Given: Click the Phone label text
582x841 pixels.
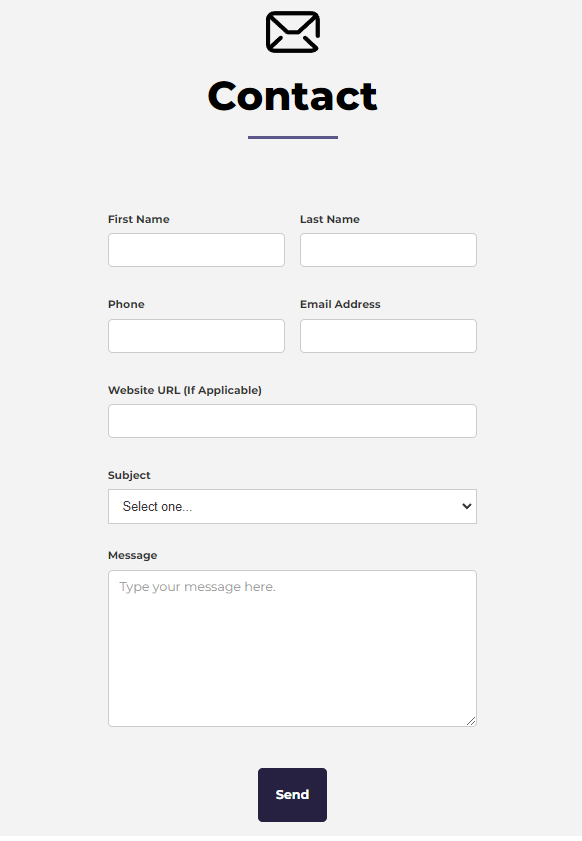Looking at the screenshot, I should pyautogui.click(x=126, y=304).
